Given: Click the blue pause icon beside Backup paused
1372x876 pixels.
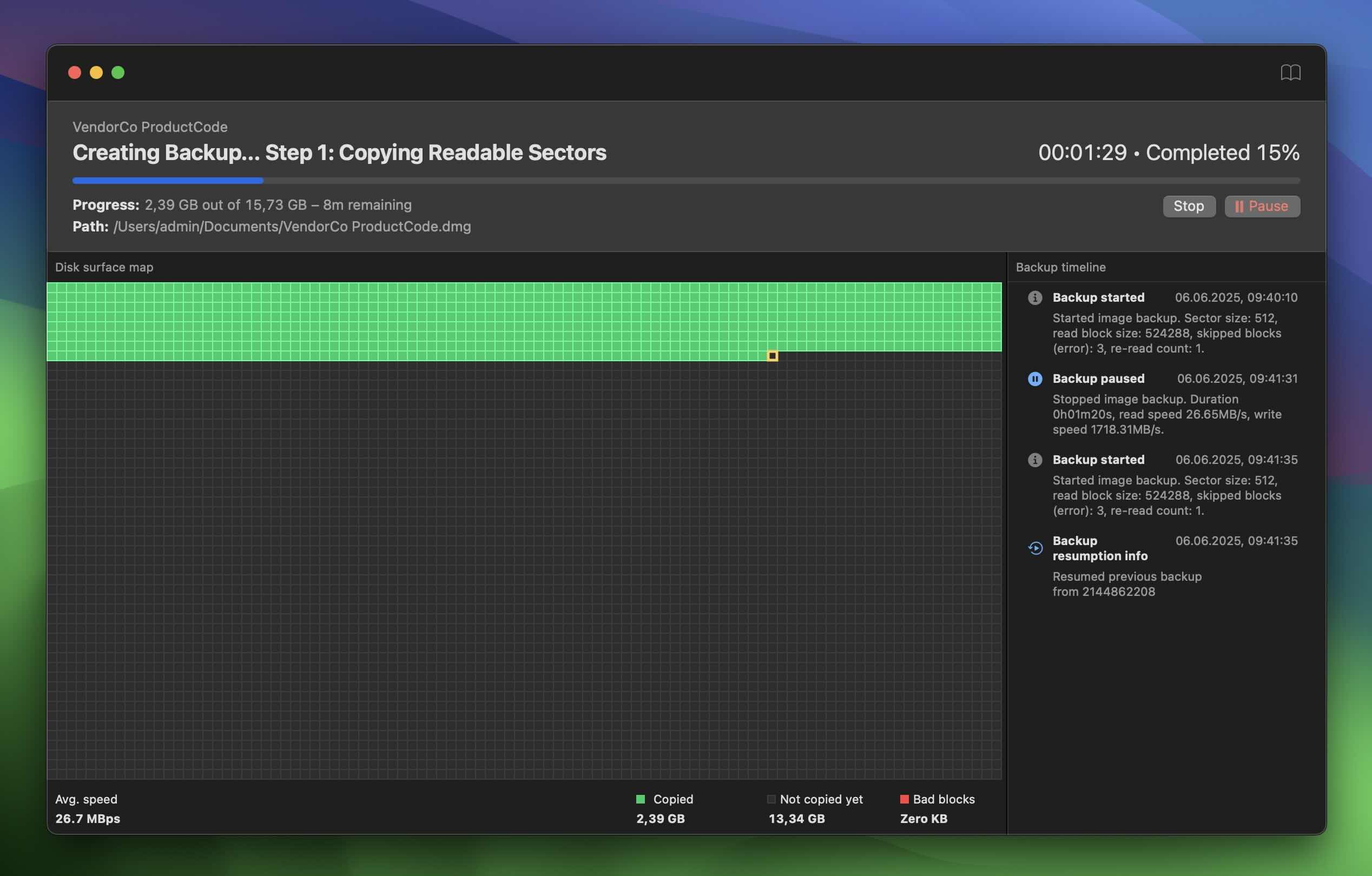Looking at the screenshot, I should (1035, 379).
